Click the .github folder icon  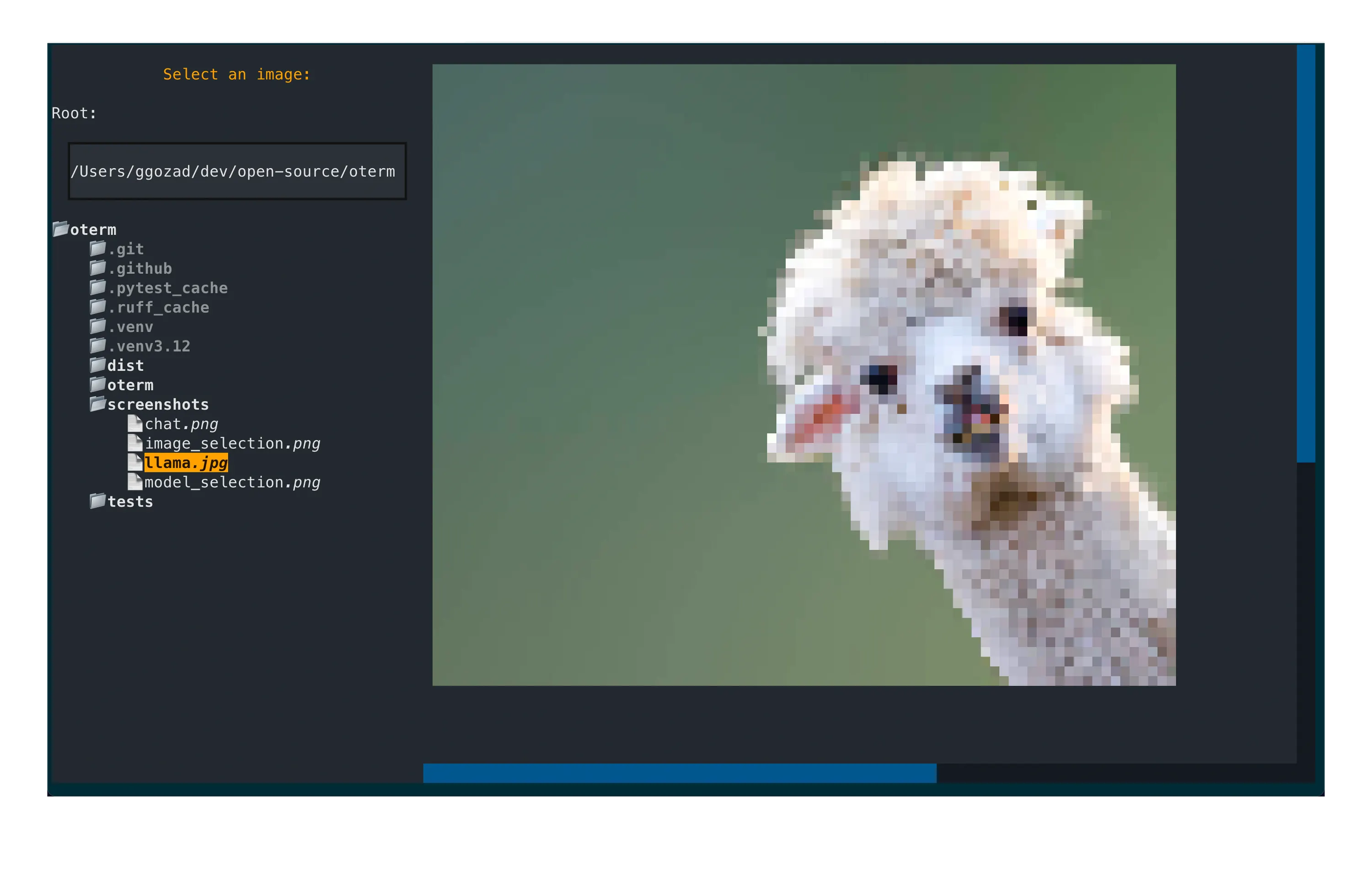98,268
